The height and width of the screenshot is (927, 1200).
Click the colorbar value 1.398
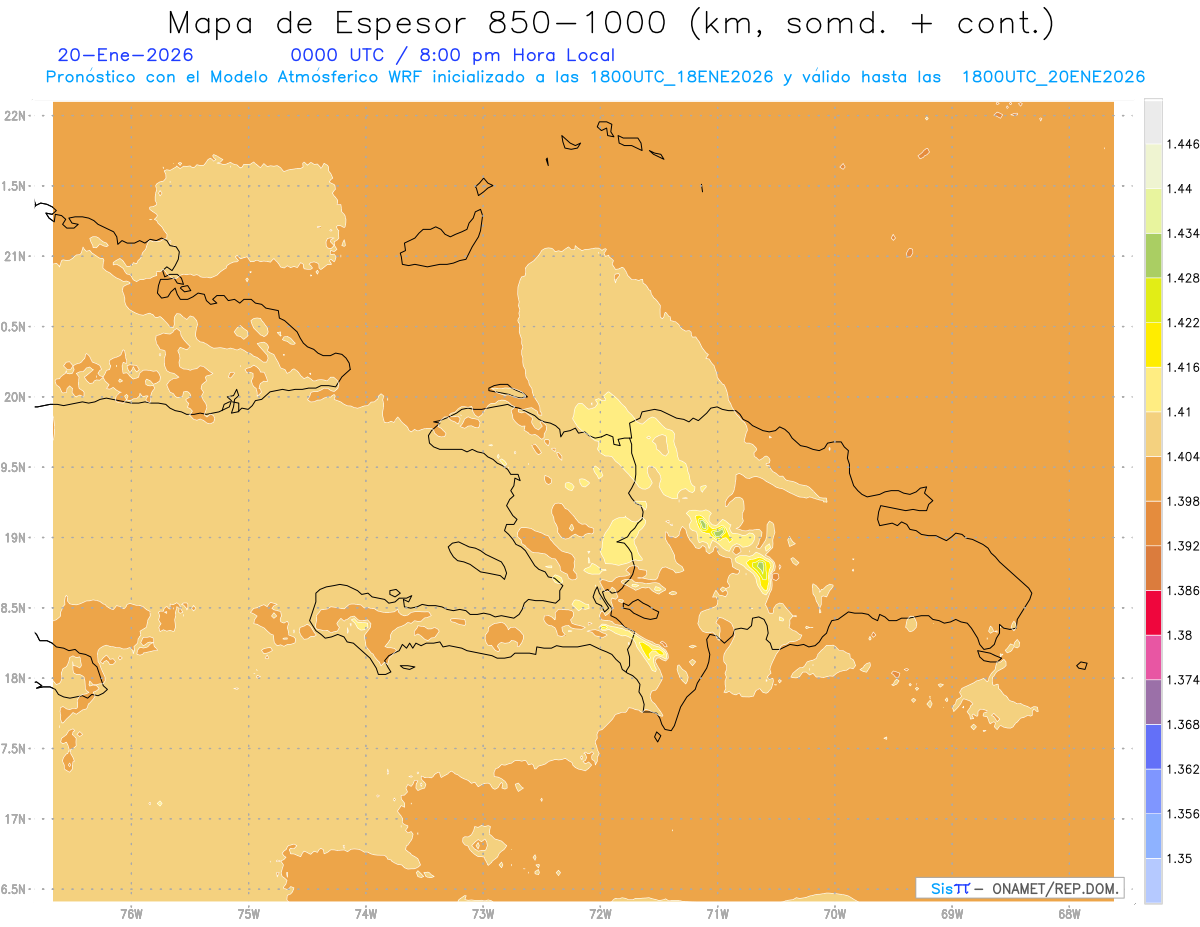coord(1184,501)
